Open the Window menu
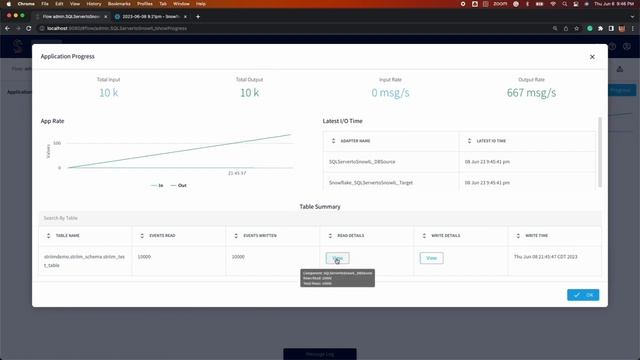640x360 pixels. click(x=181, y=4)
